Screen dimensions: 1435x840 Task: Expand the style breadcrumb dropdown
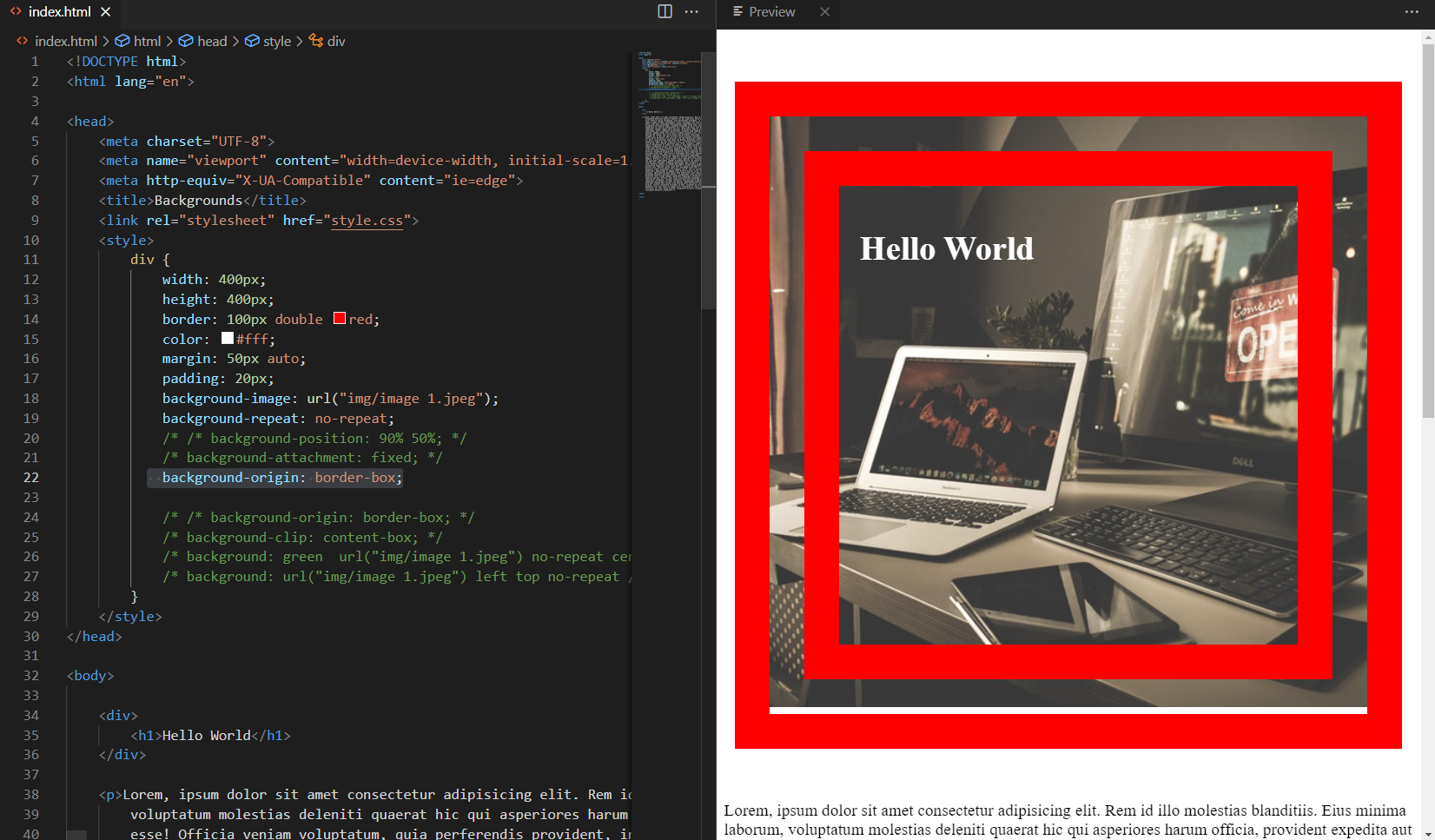[x=277, y=41]
